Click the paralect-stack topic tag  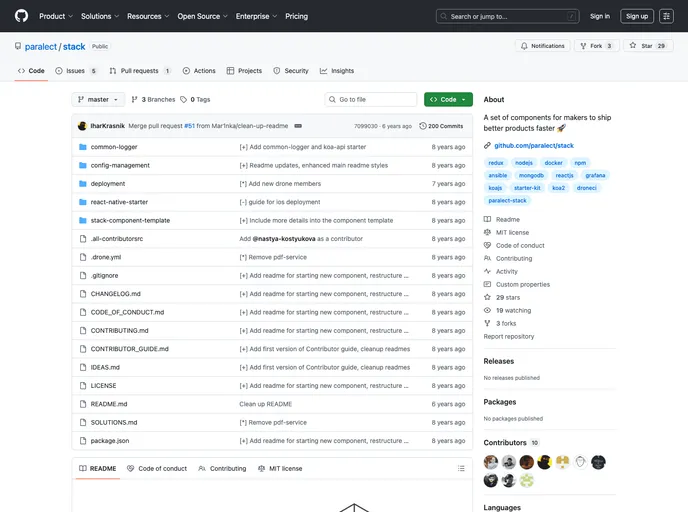pos(507,201)
